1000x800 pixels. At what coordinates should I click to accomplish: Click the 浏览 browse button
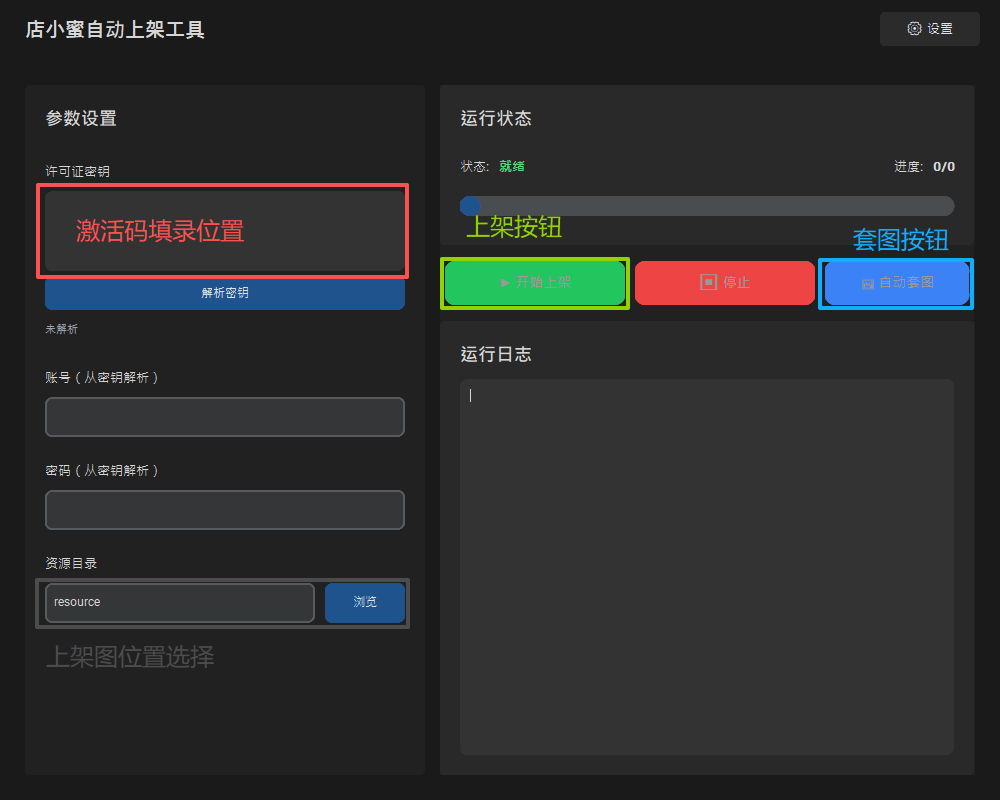[x=365, y=603]
